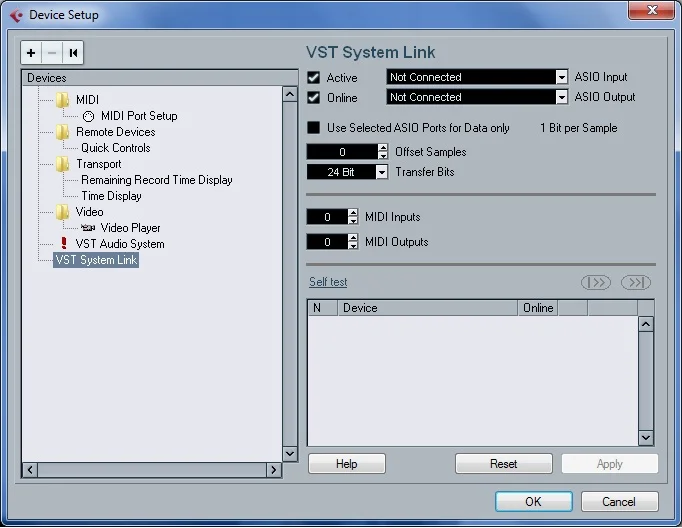This screenshot has height=528, width=682.
Task: Click the Self test link
Action: pyautogui.click(x=328, y=282)
